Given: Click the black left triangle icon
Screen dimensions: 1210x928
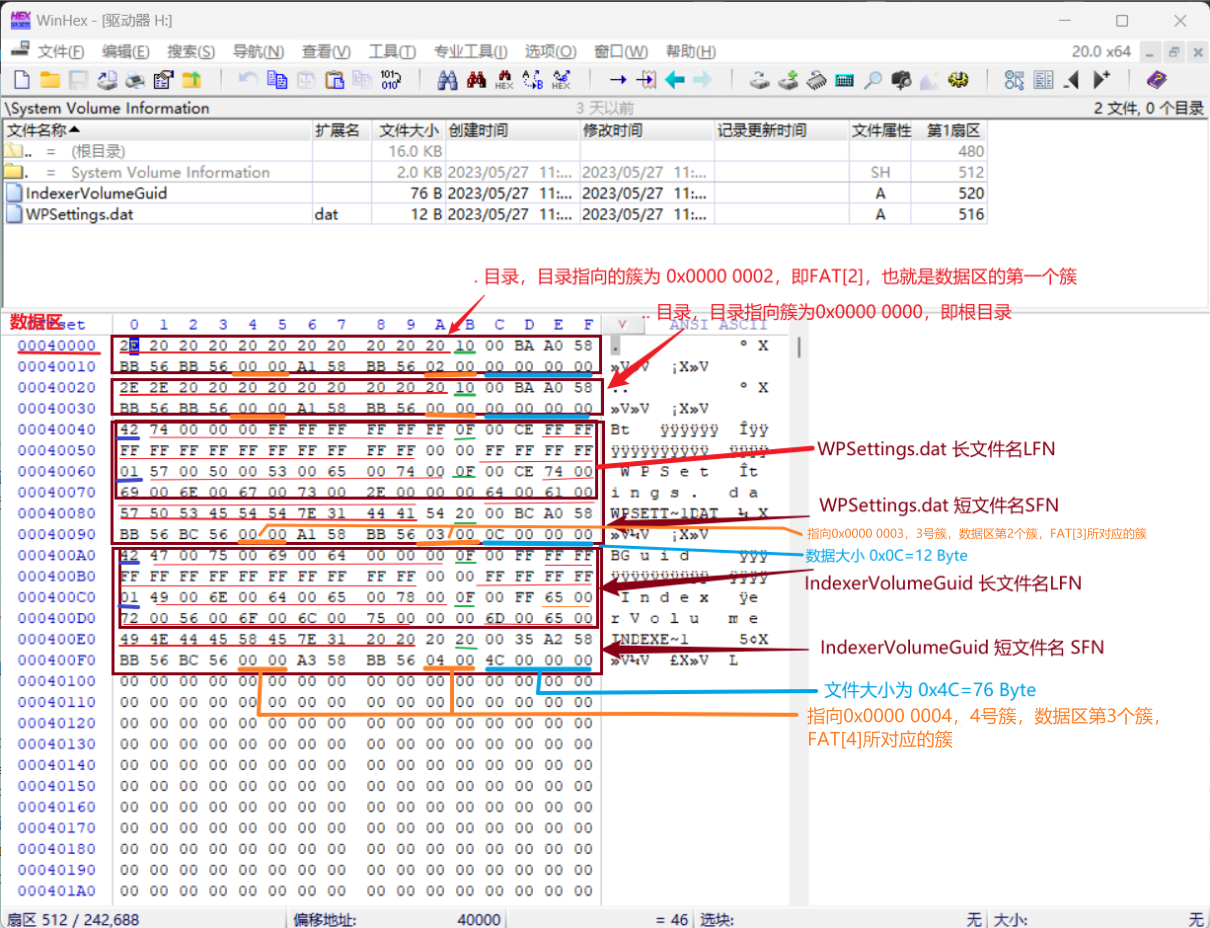Looking at the screenshot, I should click(x=1072, y=80).
